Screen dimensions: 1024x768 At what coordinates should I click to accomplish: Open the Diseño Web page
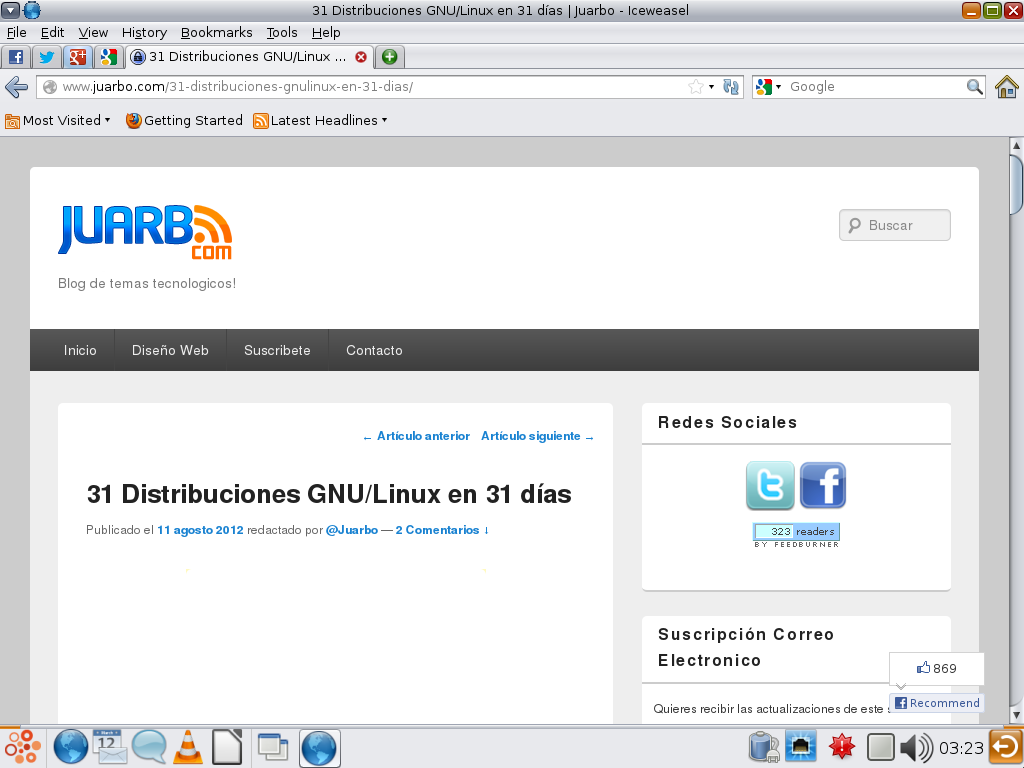(170, 350)
